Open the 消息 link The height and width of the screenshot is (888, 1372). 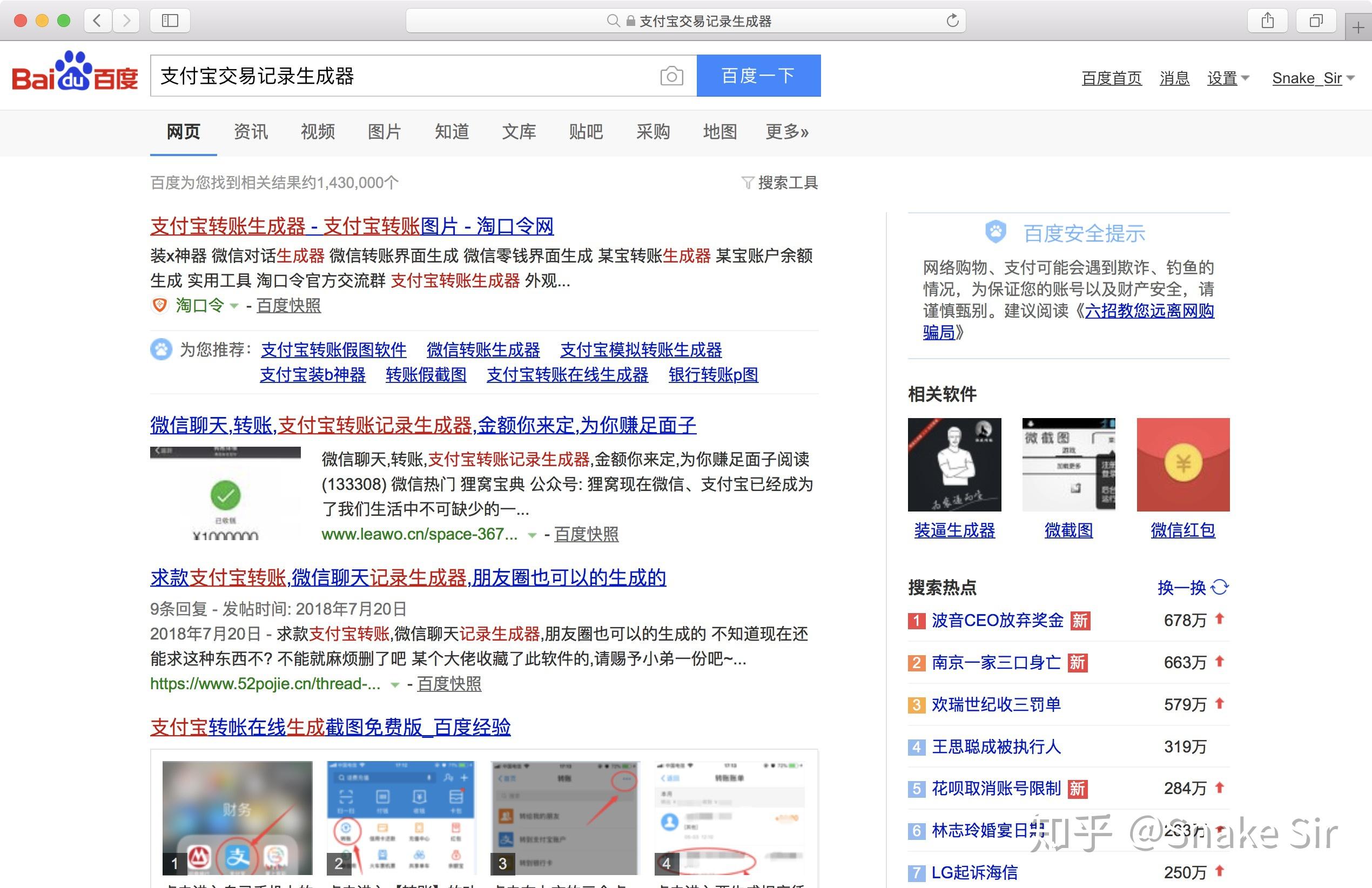point(1174,78)
